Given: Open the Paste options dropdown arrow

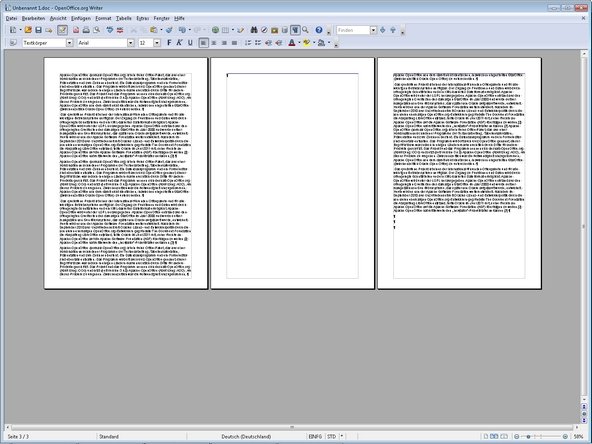Looking at the screenshot, I should [x=161, y=30].
